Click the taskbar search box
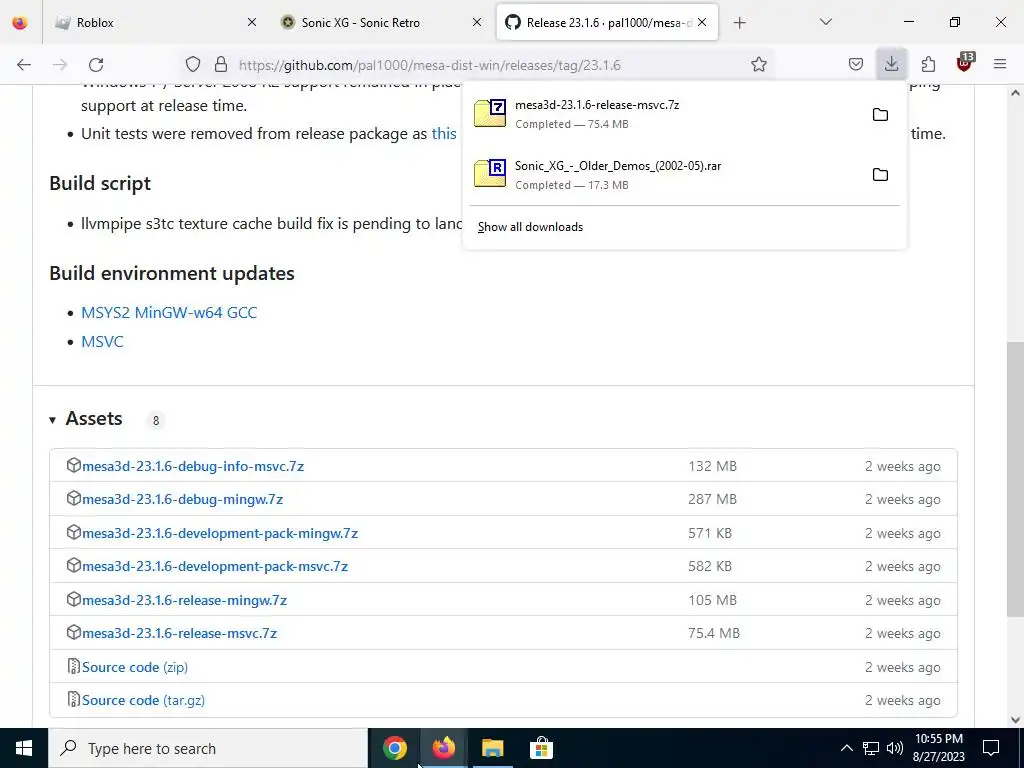 [208, 748]
